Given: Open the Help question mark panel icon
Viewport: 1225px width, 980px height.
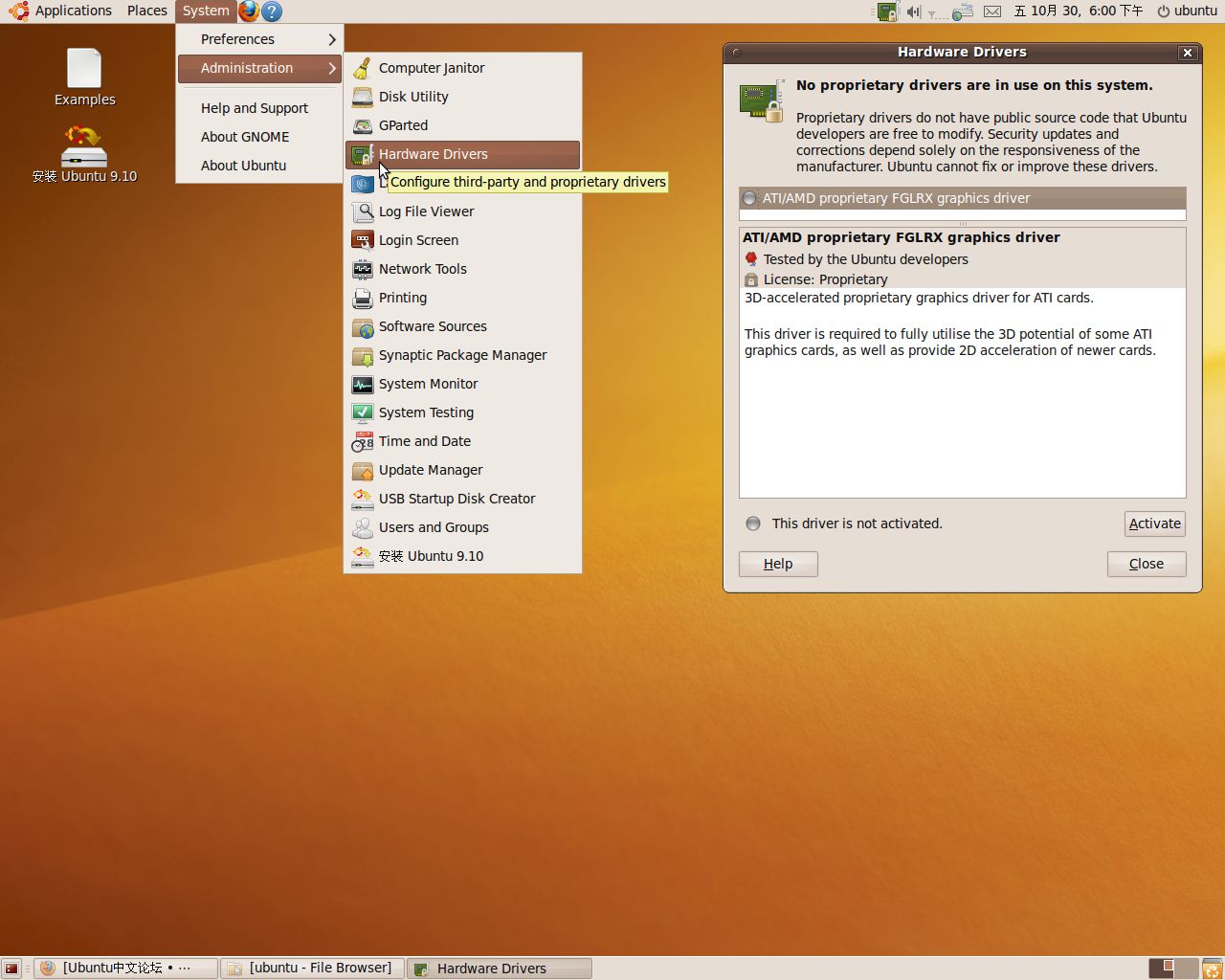Looking at the screenshot, I should coord(272,11).
